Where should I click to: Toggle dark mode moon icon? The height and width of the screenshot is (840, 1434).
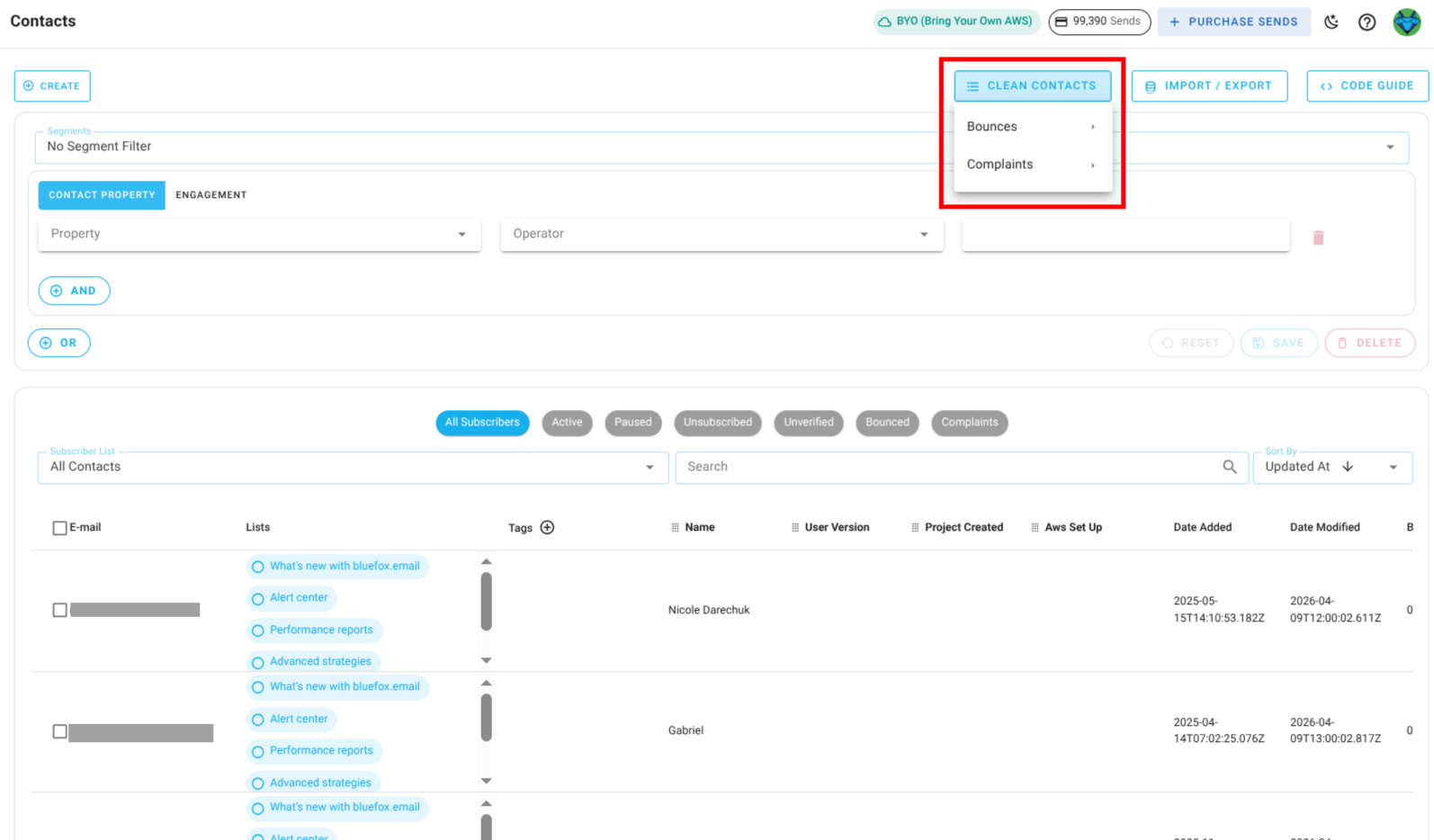(1331, 22)
